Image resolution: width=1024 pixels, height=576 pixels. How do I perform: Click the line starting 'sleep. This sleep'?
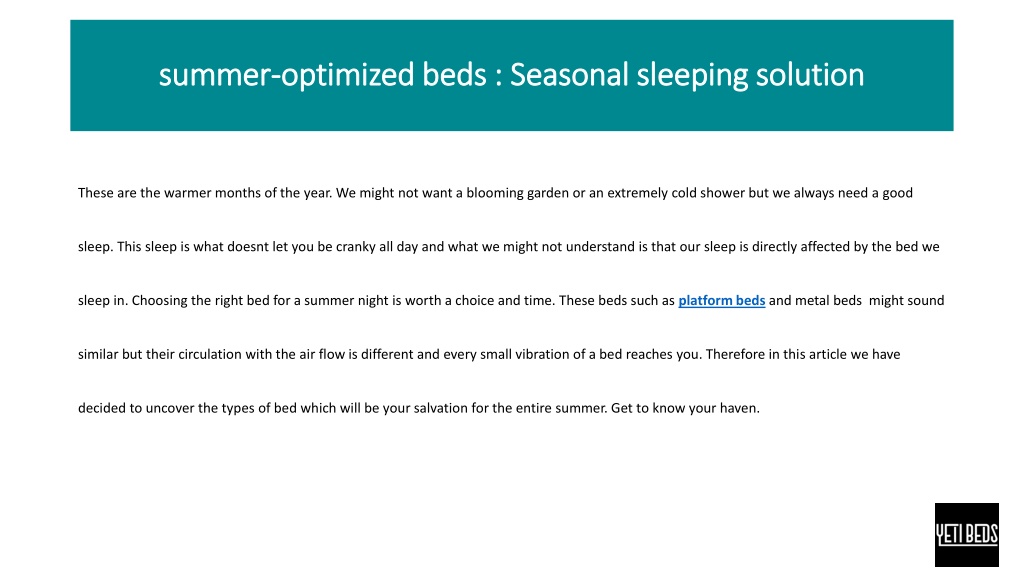pyautogui.click(x=509, y=247)
